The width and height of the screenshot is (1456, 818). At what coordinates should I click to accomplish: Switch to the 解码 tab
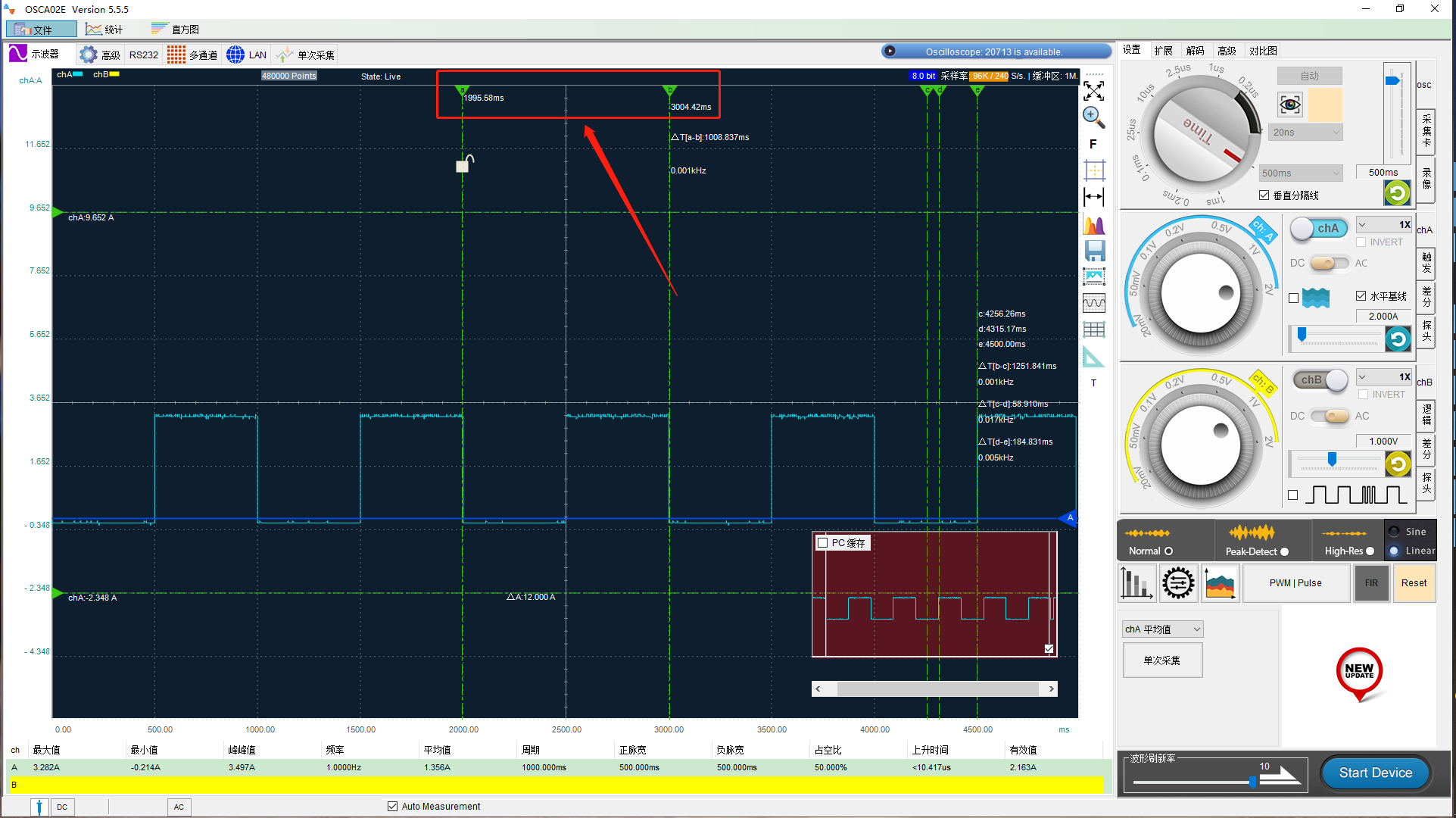[1195, 51]
